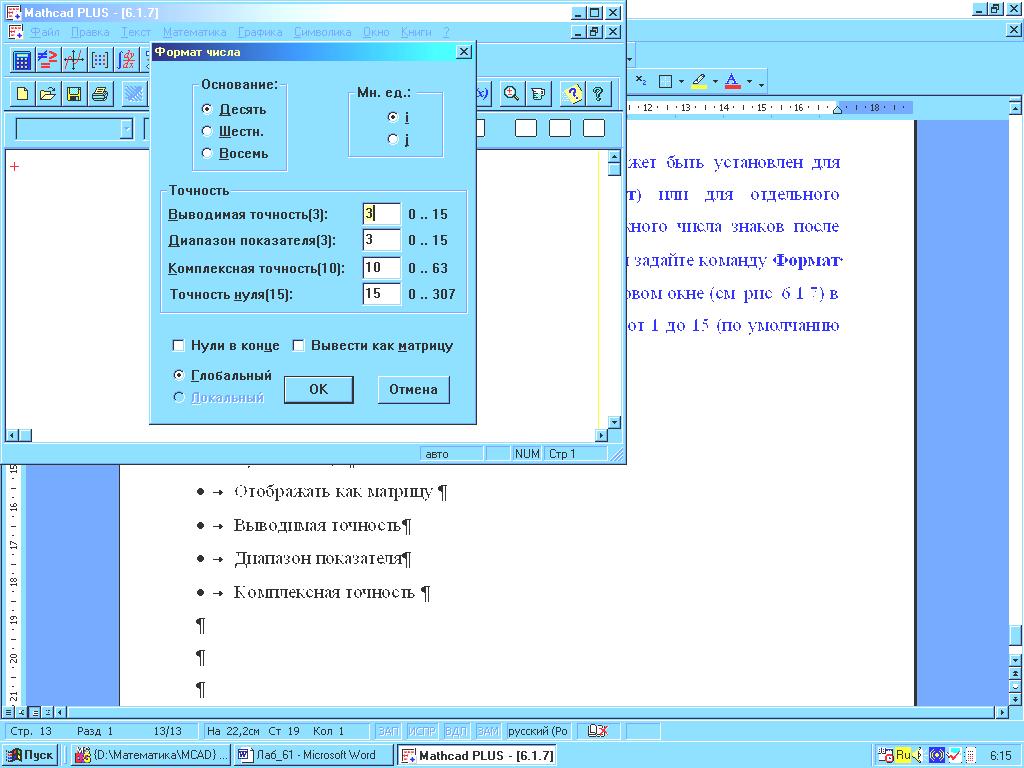Open the graph palette in Mathcad
The width and height of the screenshot is (1024, 768).
coord(73,60)
